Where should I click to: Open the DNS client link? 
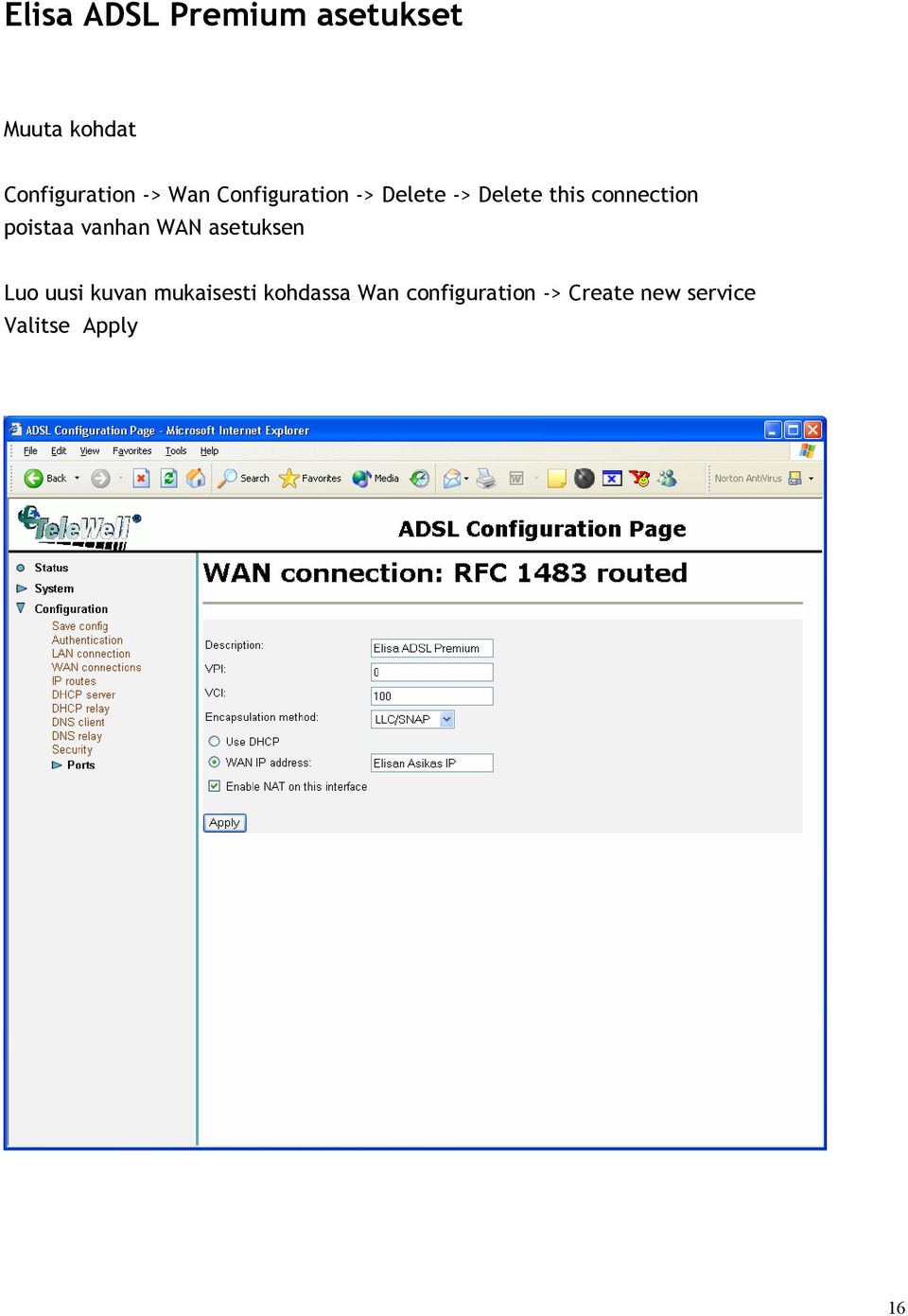pos(79,723)
